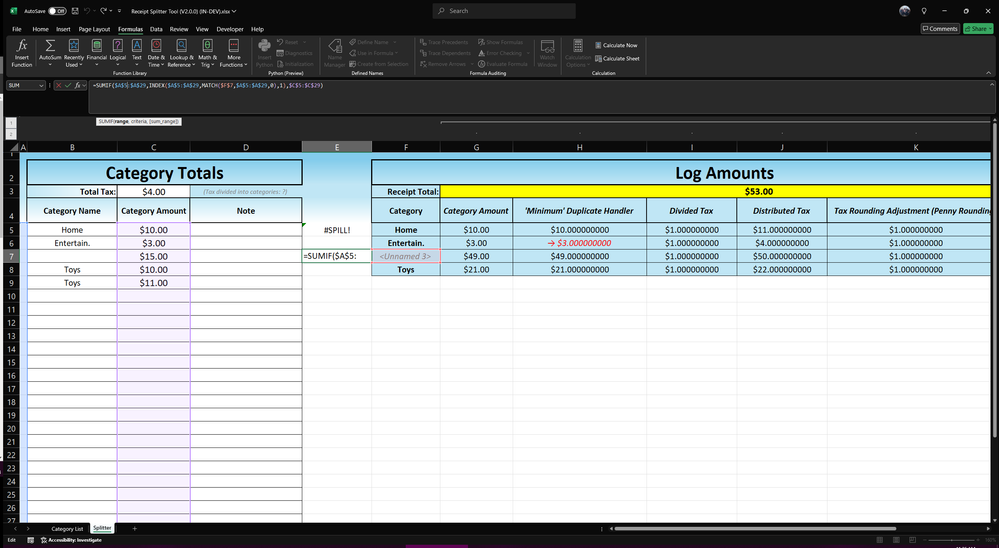Switch to the Data ribbon tab
The width and height of the screenshot is (999, 548).
click(x=156, y=29)
